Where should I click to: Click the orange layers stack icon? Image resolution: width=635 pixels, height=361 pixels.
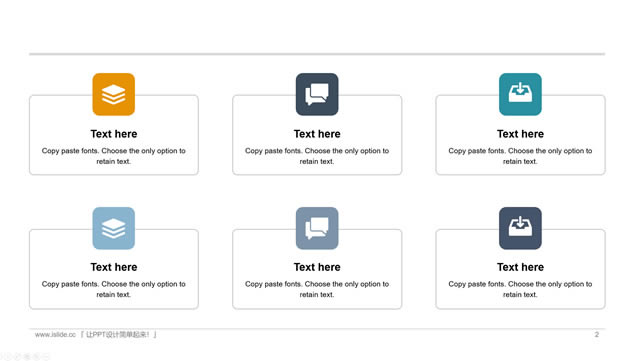tap(113, 94)
